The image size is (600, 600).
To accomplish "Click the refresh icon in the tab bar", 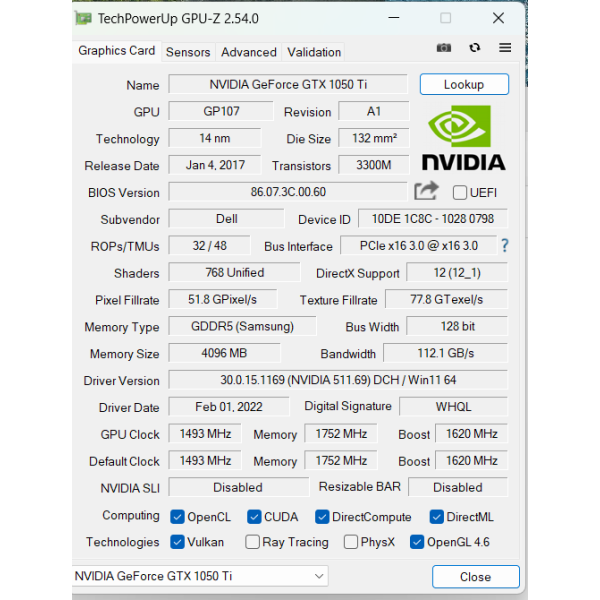I will [474, 48].
